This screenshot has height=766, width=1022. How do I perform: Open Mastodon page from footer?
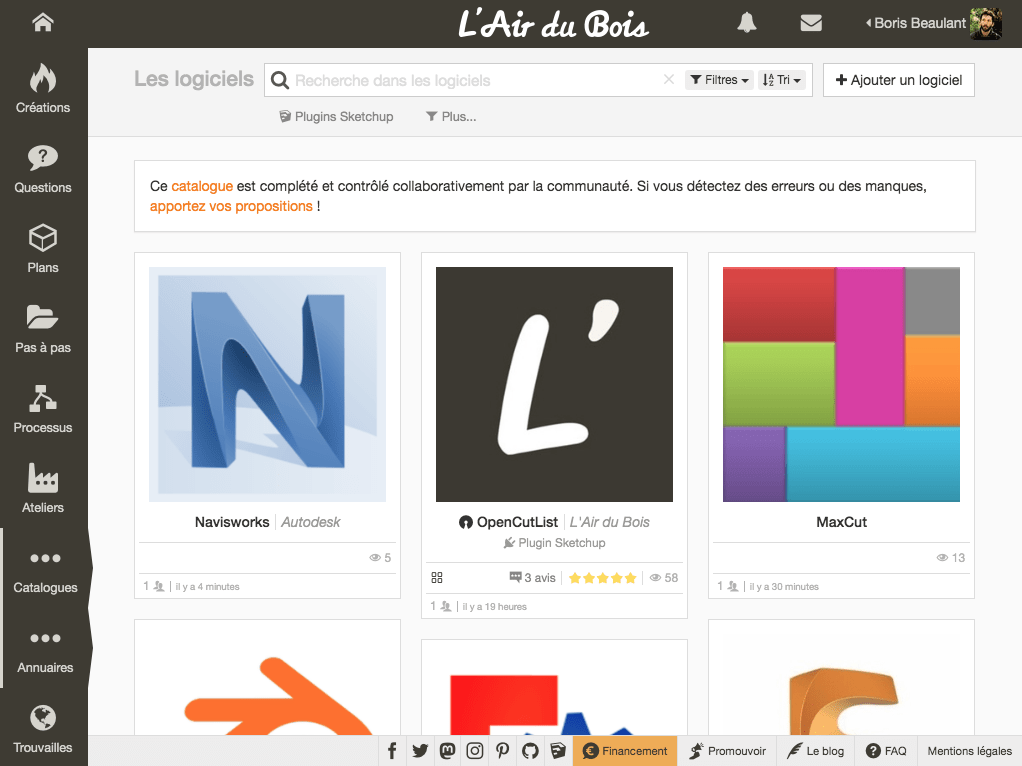447,751
